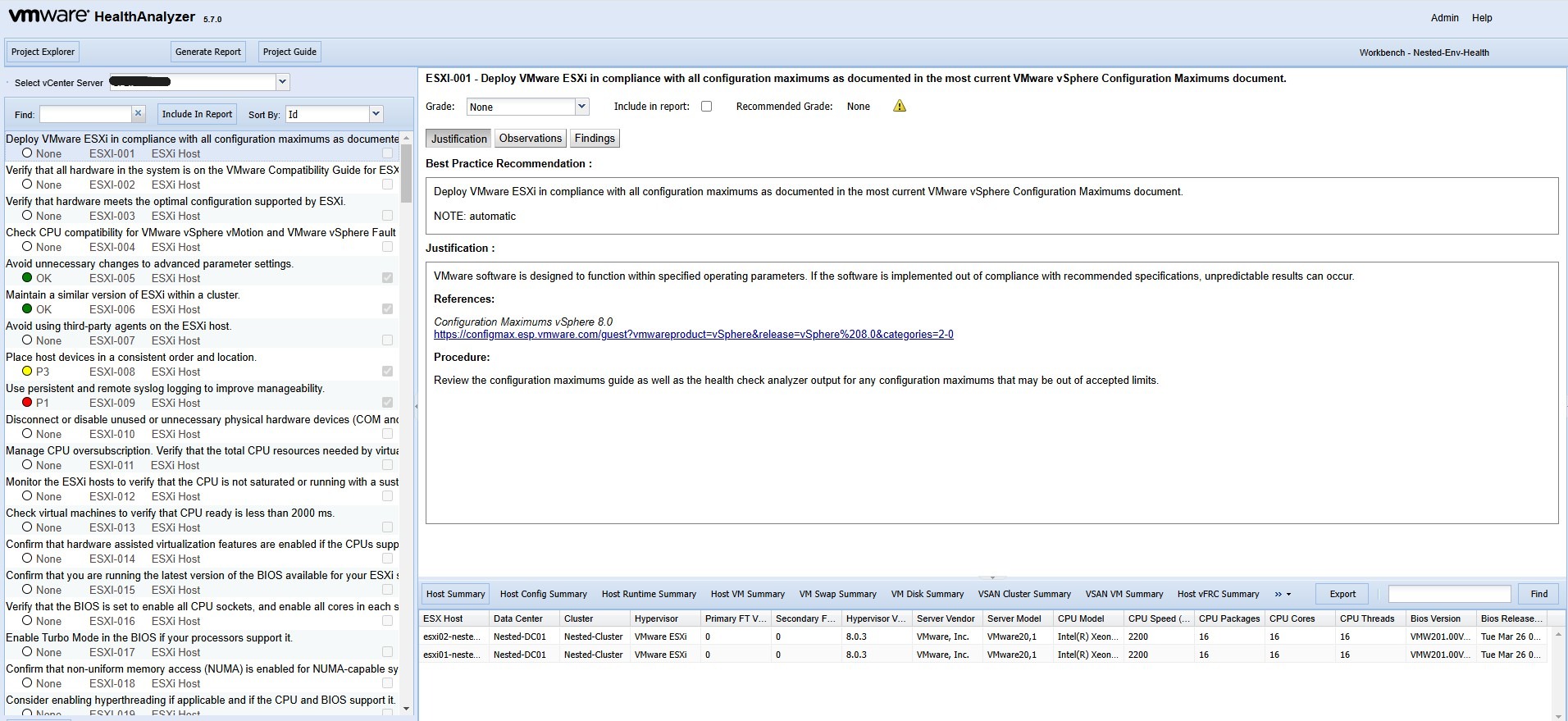Toggle report checkbox for ESXI-001 row

pos(387,153)
